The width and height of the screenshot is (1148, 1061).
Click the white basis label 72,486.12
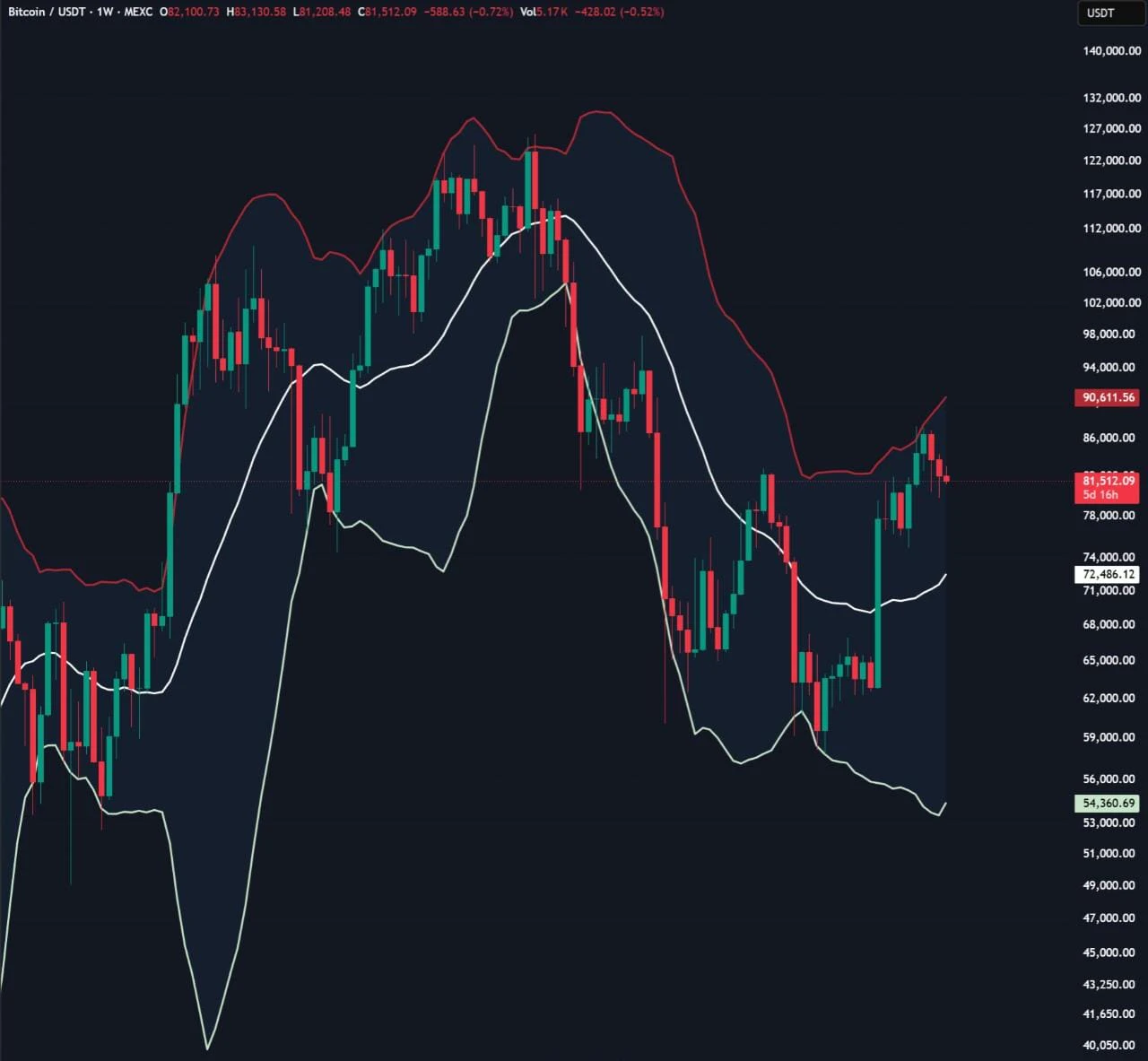pos(1109,574)
